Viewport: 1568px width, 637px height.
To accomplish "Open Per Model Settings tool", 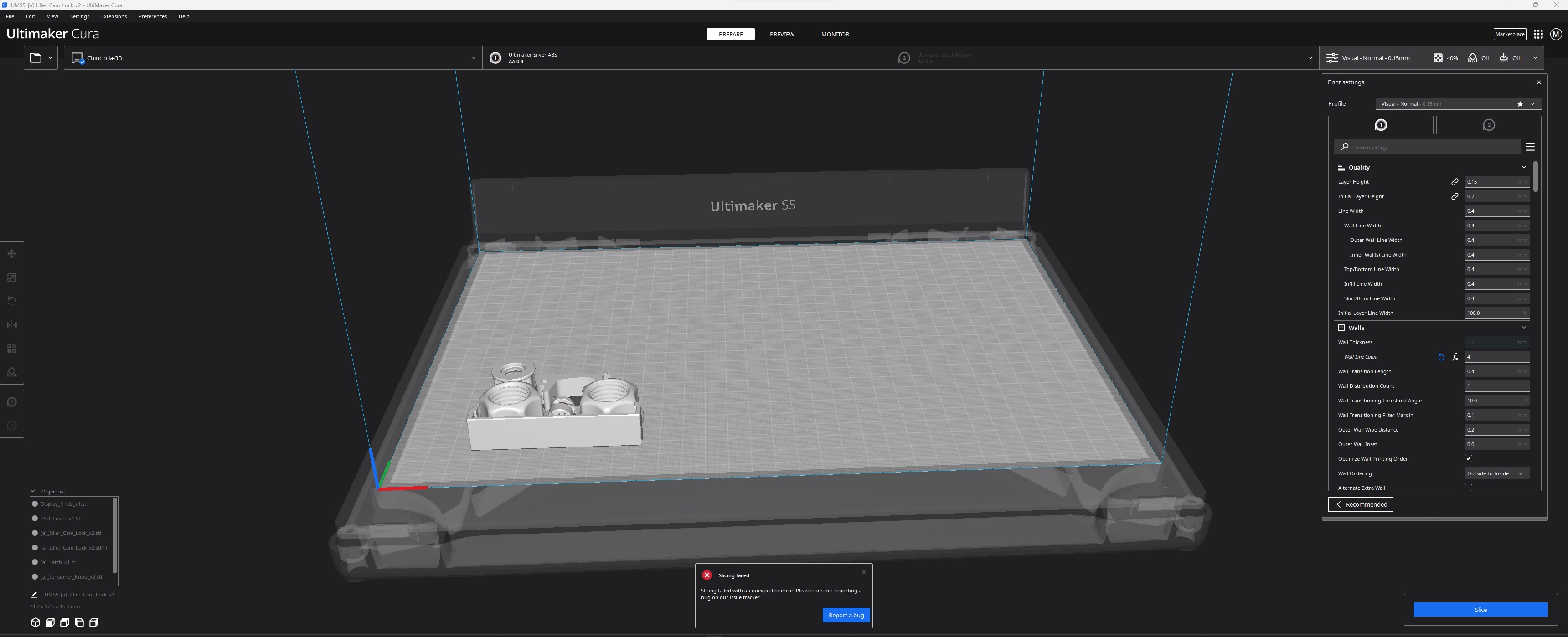I will point(11,348).
